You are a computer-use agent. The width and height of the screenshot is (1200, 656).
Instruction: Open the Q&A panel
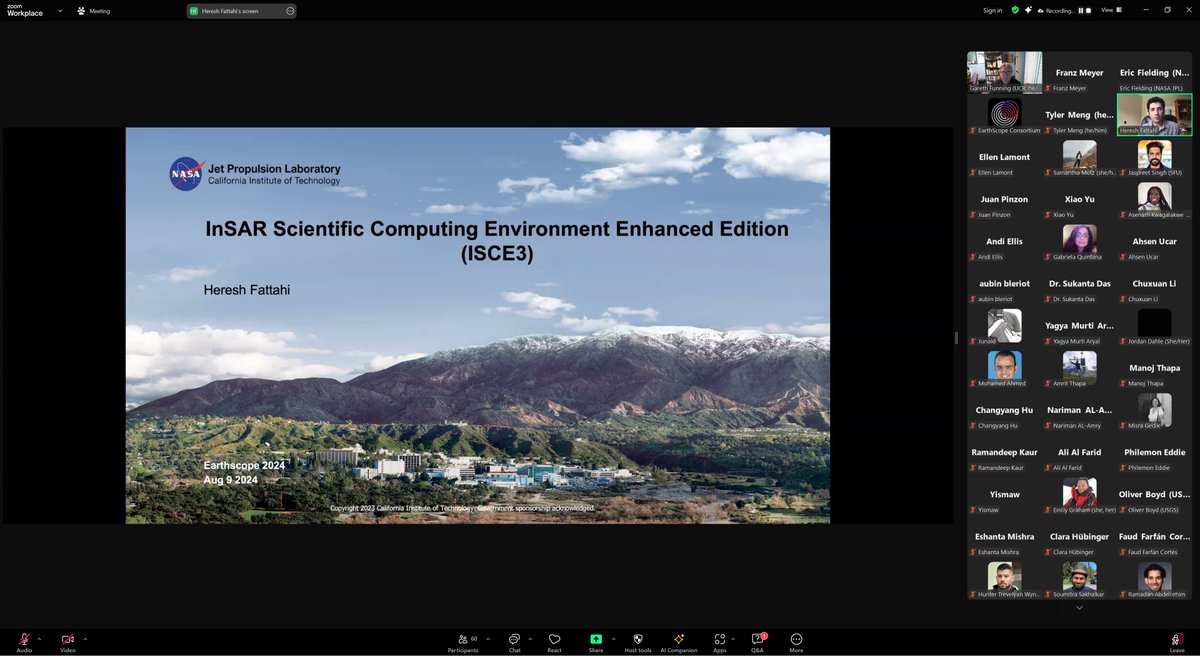757,642
